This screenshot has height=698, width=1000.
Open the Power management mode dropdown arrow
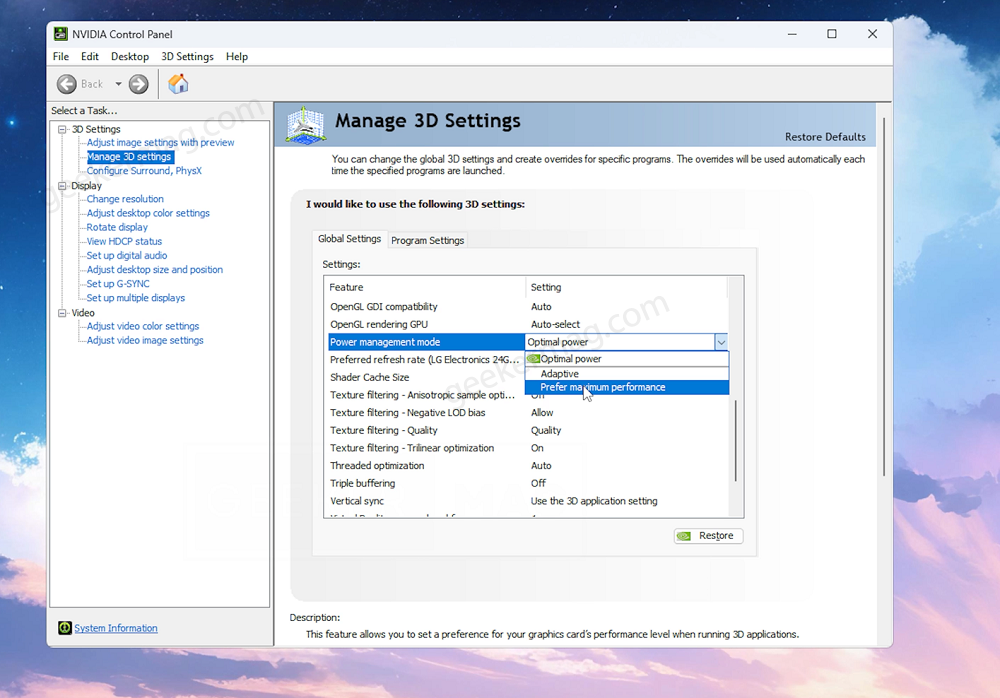pos(721,342)
